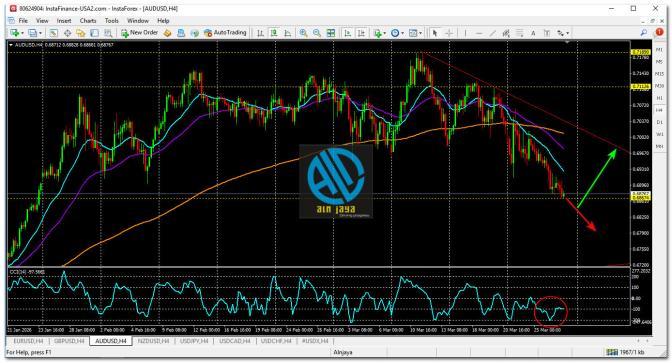
Task: Select the W1 timeframe button
Action: coord(660,134)
